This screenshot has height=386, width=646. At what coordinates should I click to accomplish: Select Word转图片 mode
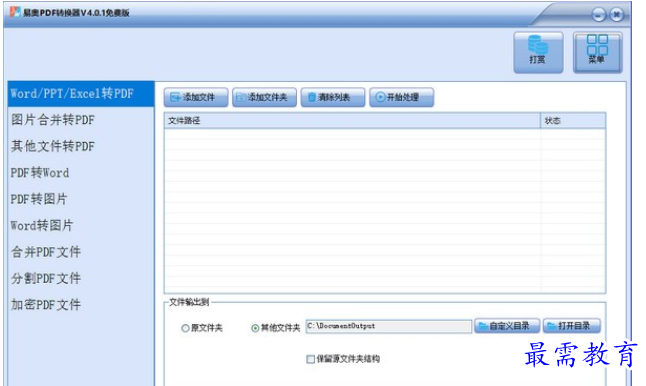81,225
